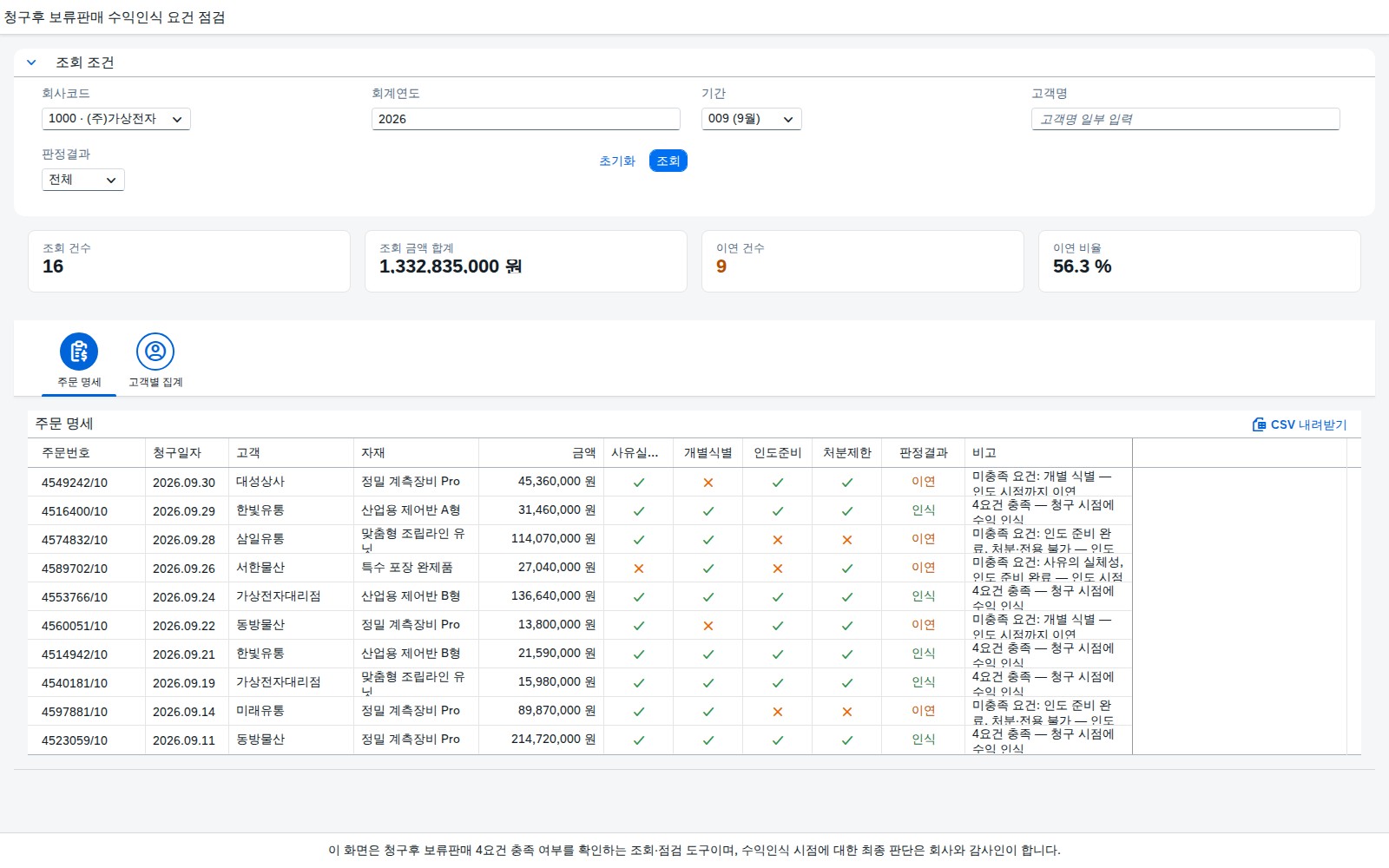Screen dimensions: 1389x868
Task: Click 인도준비 X mark for order 4574832/10
Action: pyautogui.click(x=778, y=540)
